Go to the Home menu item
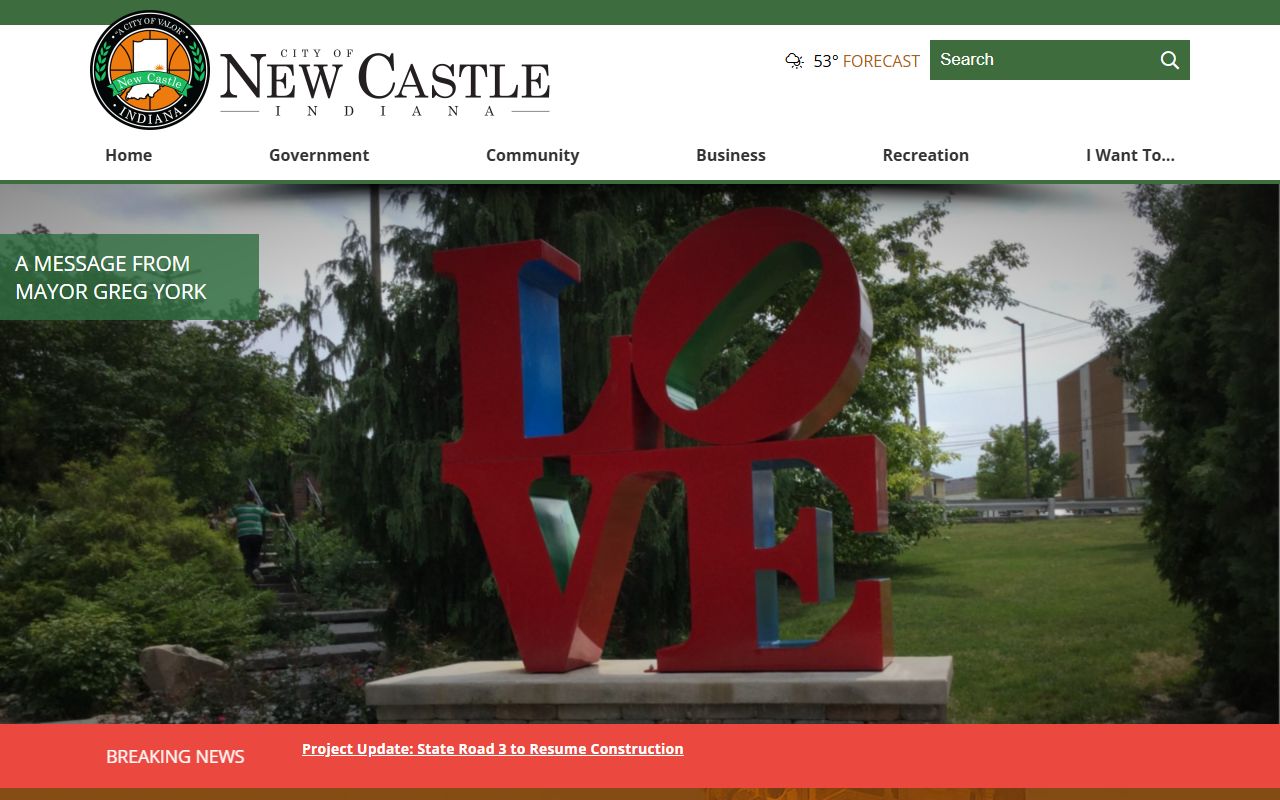Image resolution: width=1280 pixels, height=800 pixels. coord(129,155)
